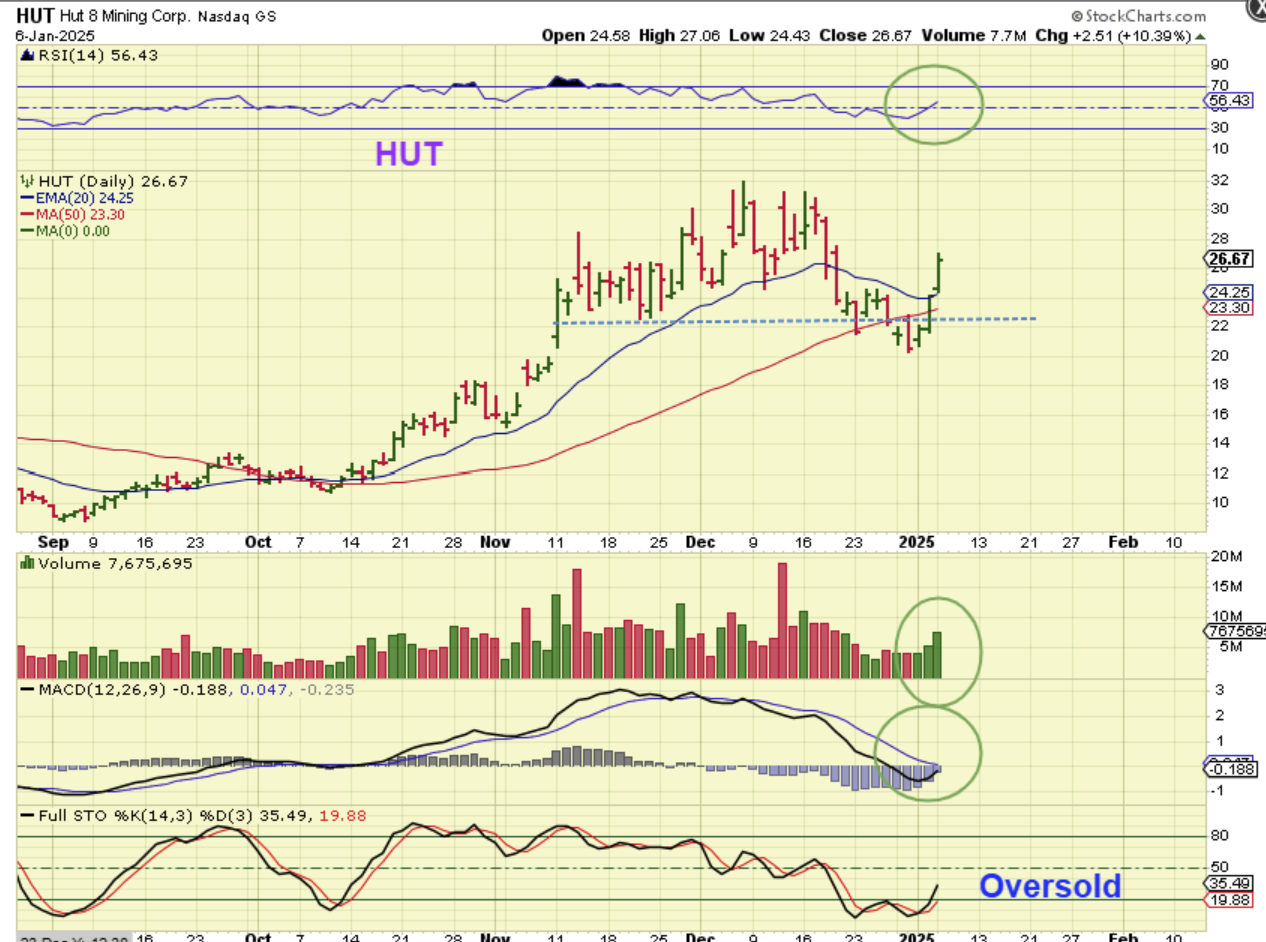This screenshot has height=942, width=1266.
Task: Select the MA(0) 0.00 legend entry
Action: 64,230
